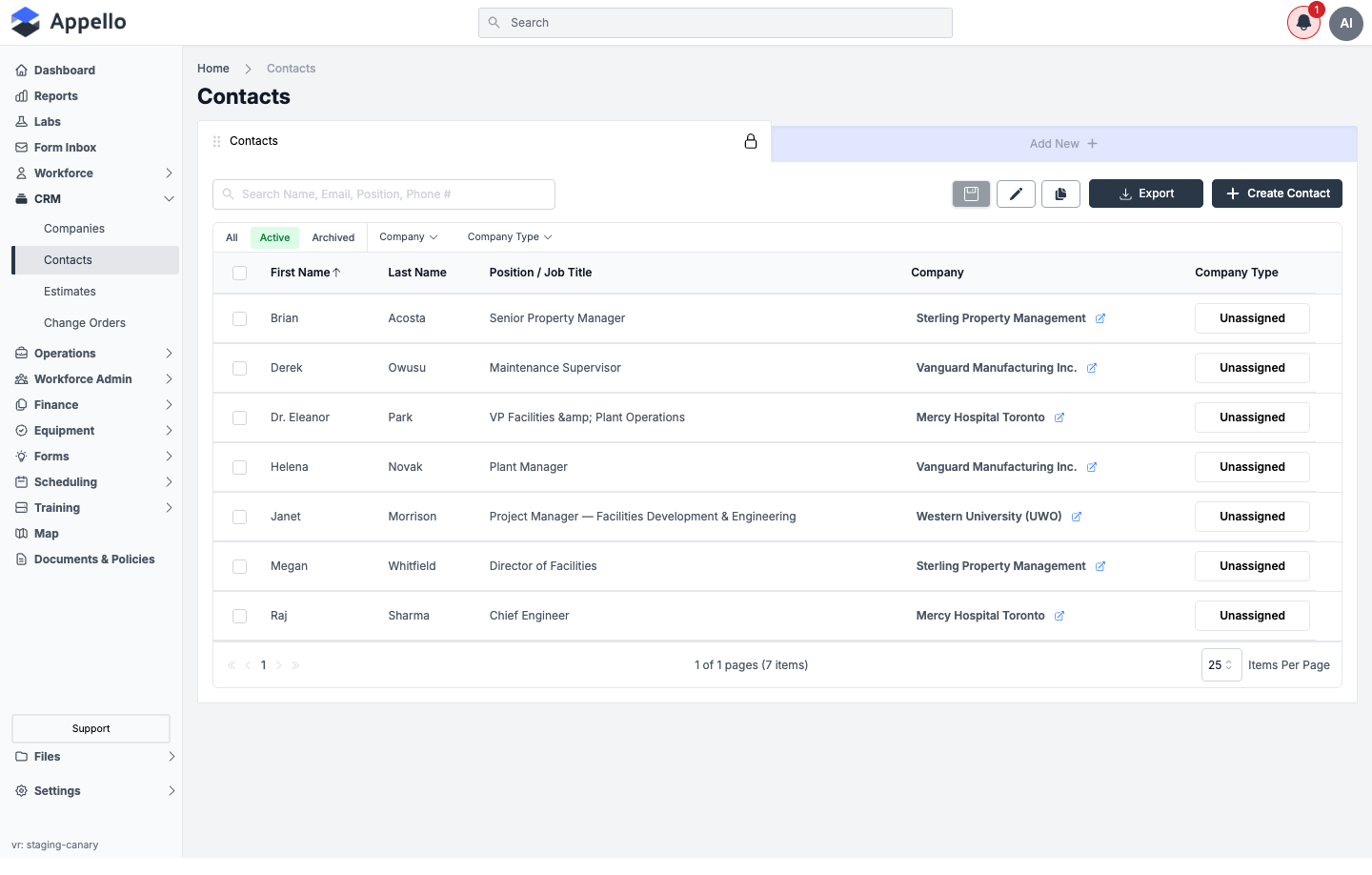Click the Create Contact button
Viewport: 1372px width, 875px height.
[1277, 193]
